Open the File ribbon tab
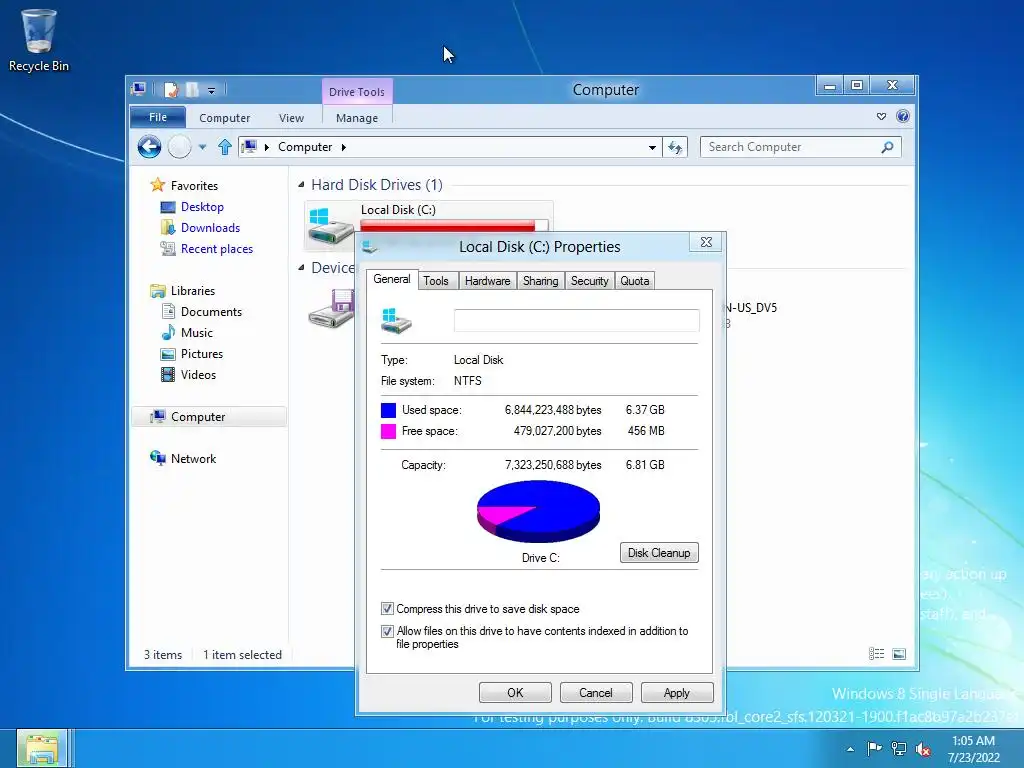The width and height of the screenshot is (1024, 768). [x=158, y=117]
